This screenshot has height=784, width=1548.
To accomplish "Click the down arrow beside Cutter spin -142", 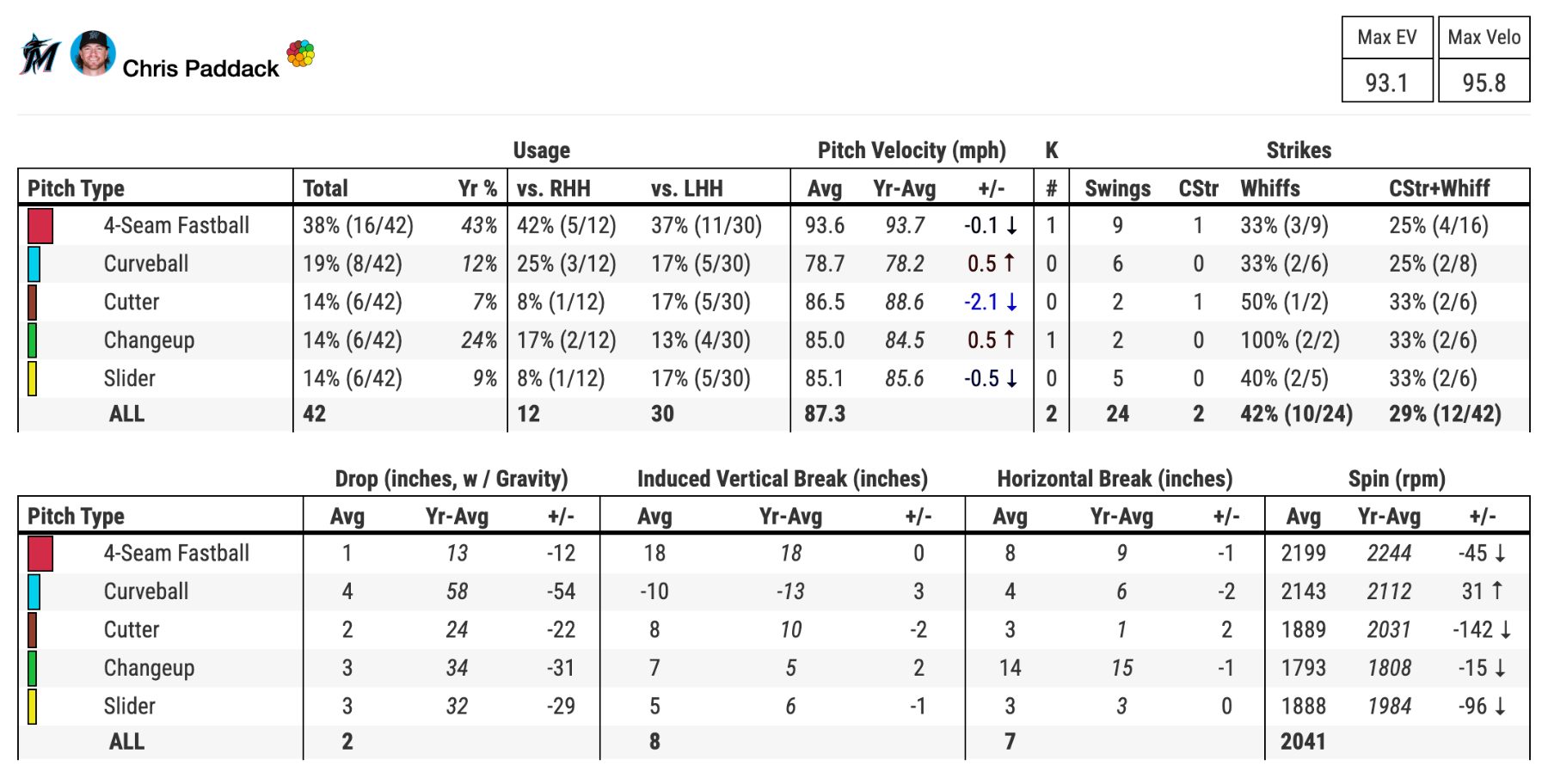I will [x=1506, y=630].
